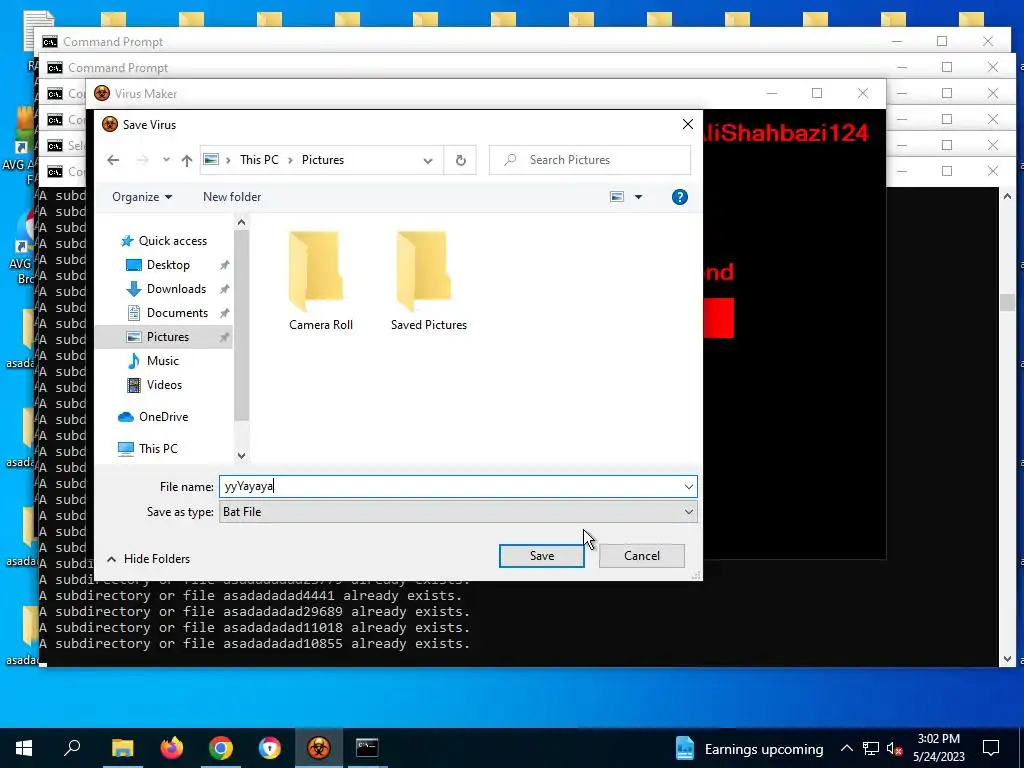Click This PC in the address breadcrumb
The height and width of the screenshot is (768, 1024).
click(x=259, y=160)
